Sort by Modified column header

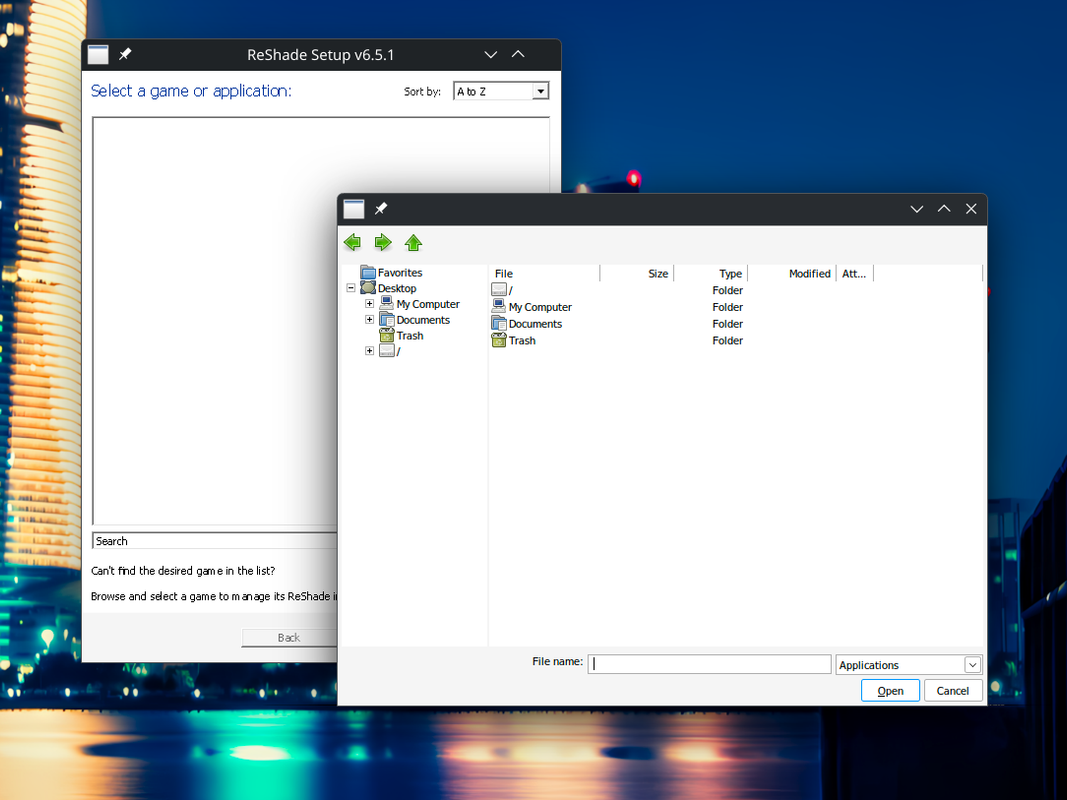[x=792, y=273]
